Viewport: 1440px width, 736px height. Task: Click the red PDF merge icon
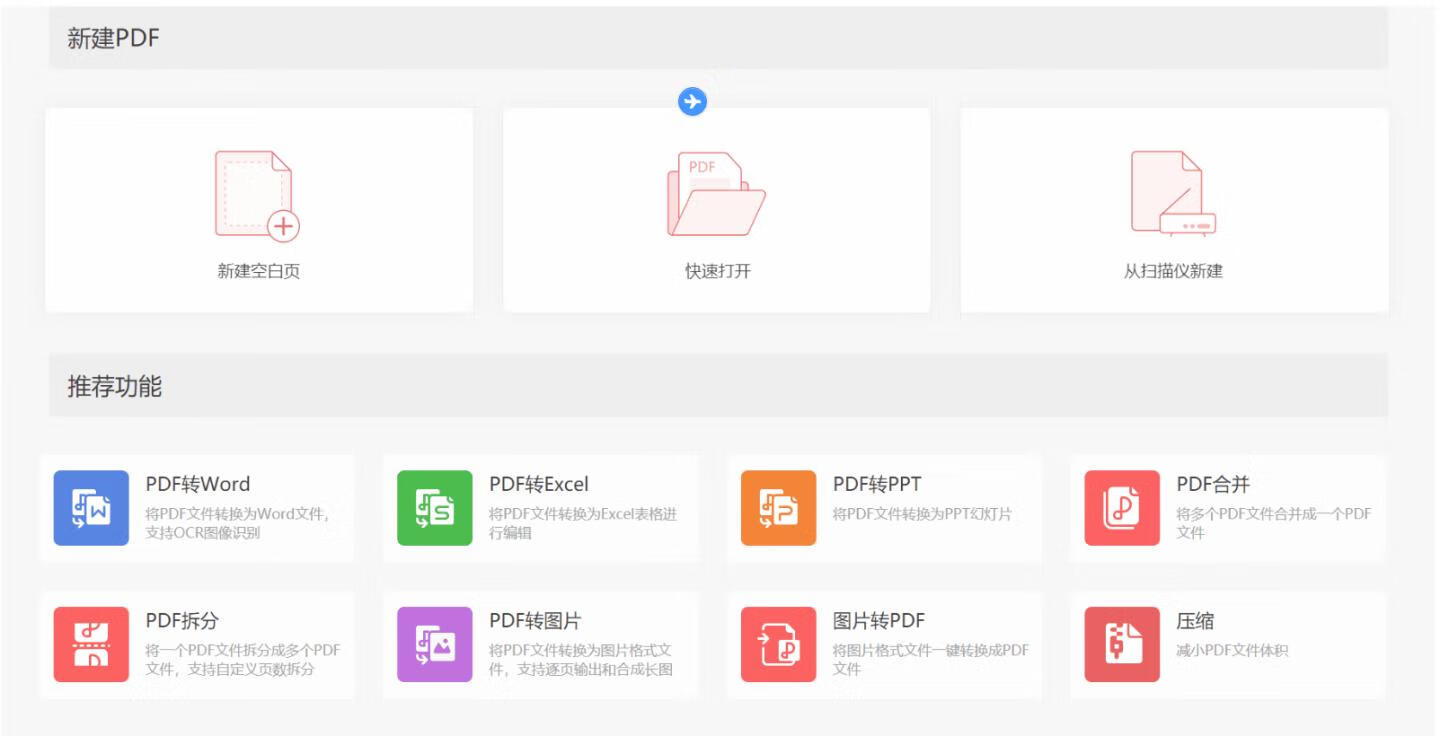pos(1122,508)
